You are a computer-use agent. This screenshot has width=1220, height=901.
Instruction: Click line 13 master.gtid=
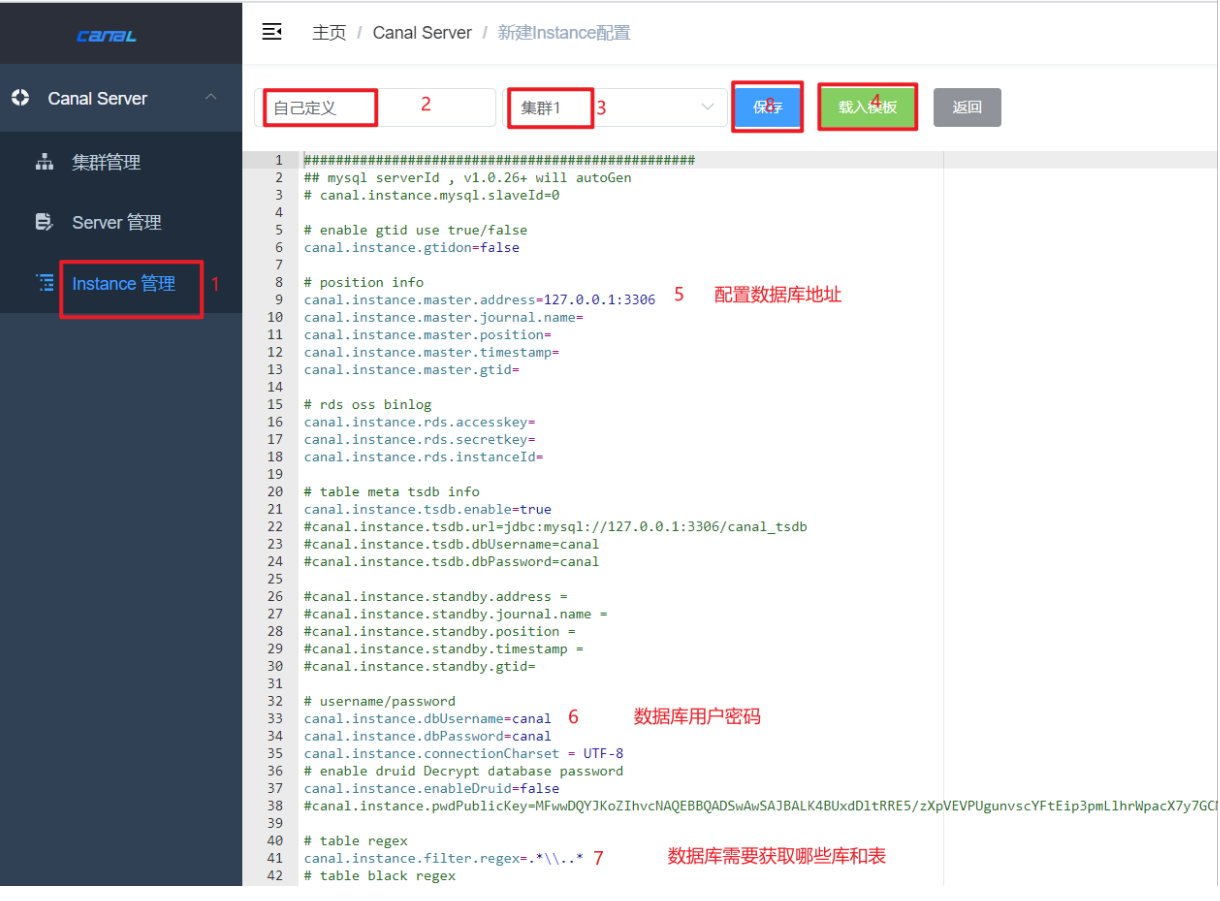pyautogui.click(x=412, y=370)
